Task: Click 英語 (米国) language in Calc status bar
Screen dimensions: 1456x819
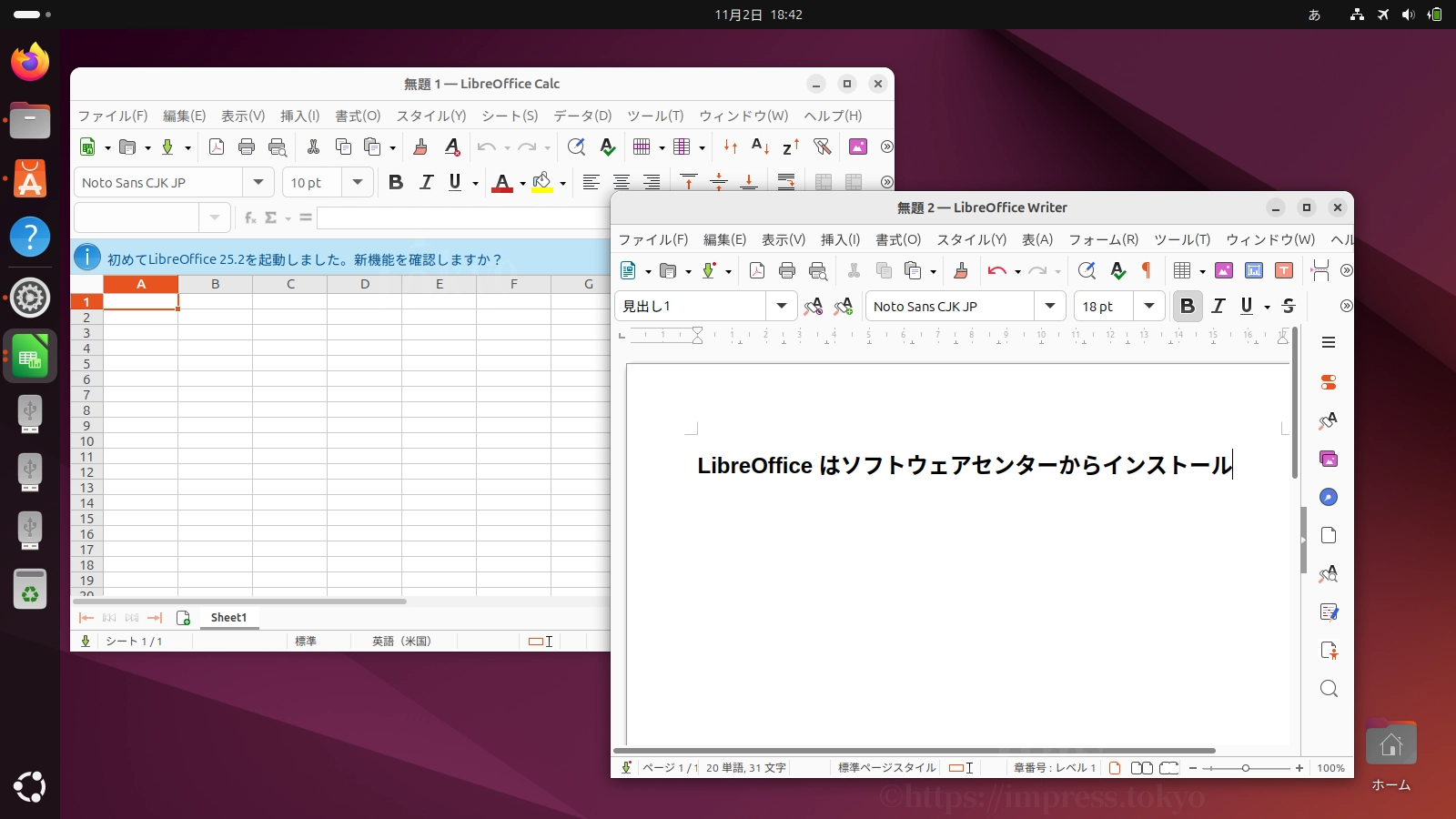Action: [401, 642]
